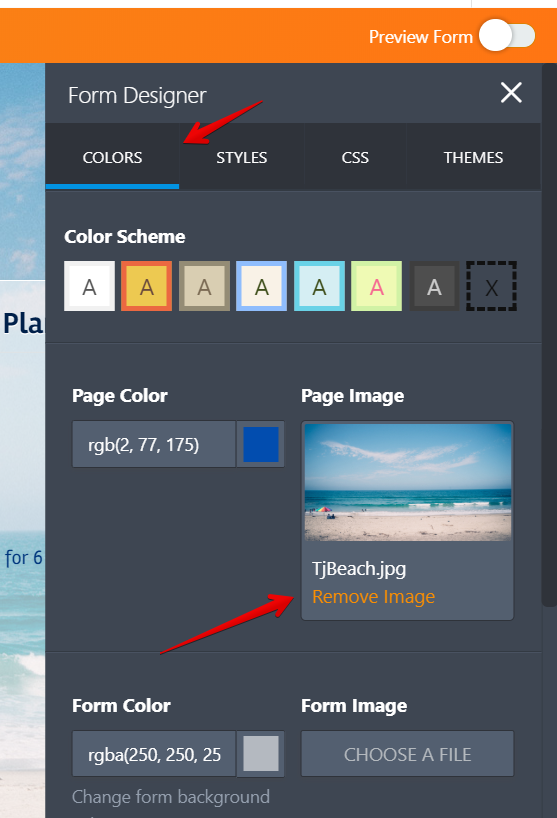Screen dimensions: 557x818
Task: Click the Color Scheme heading
Action: tap(125, 236)
